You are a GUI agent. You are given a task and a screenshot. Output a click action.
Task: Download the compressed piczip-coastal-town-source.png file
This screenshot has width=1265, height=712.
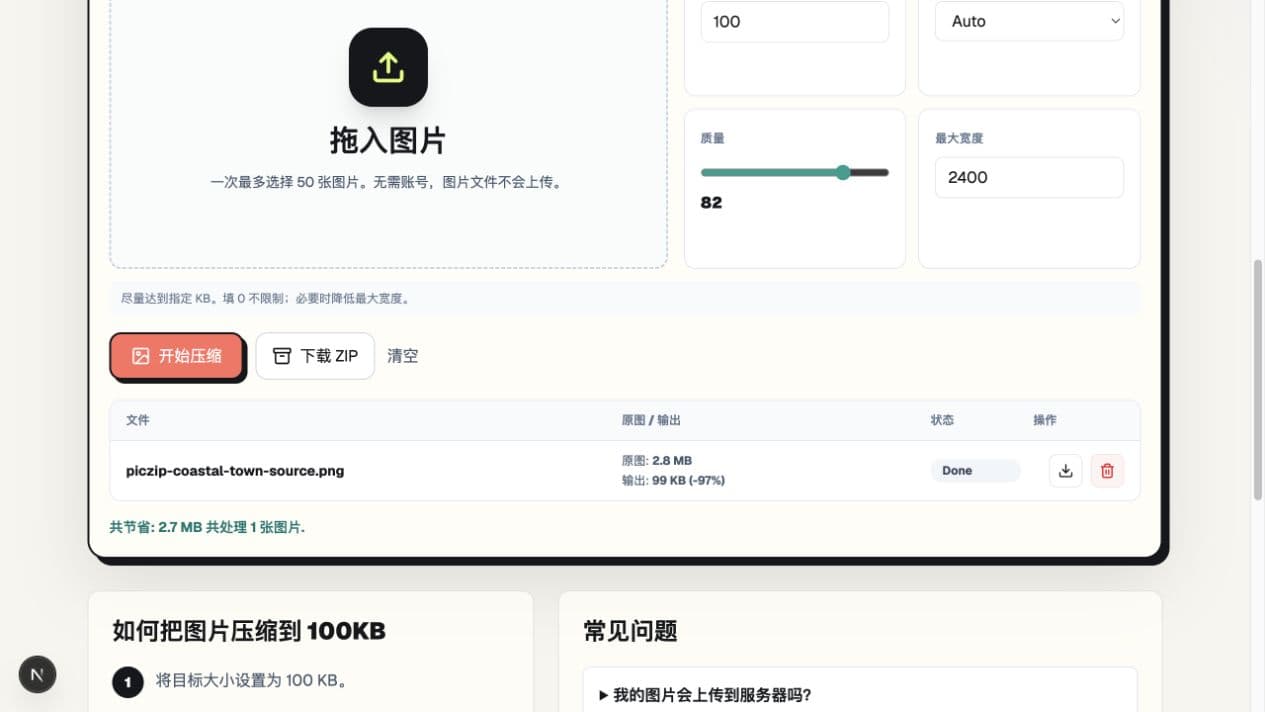point(1066,470)
